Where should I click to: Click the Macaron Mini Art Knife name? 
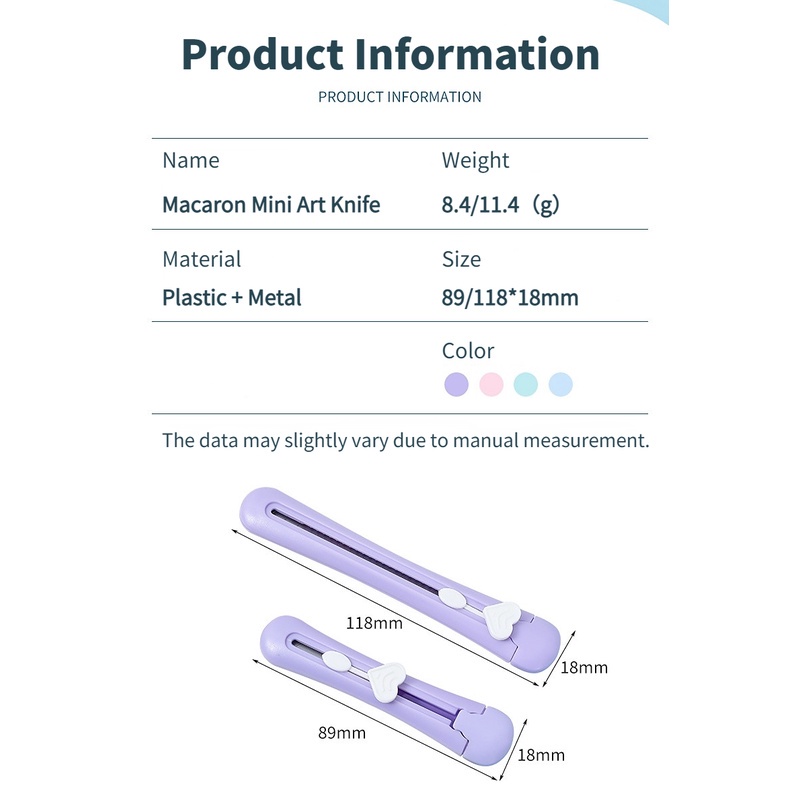click(x=271, y=205)
